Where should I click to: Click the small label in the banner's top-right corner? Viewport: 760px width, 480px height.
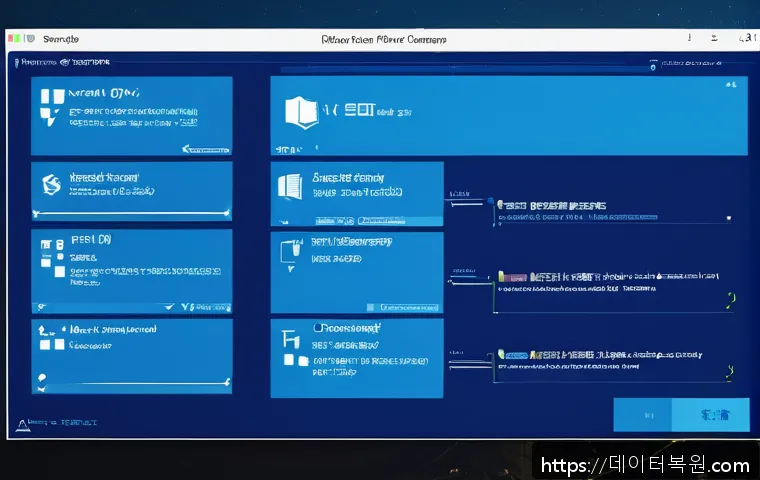pyautogui.click(x=731, y=85)
